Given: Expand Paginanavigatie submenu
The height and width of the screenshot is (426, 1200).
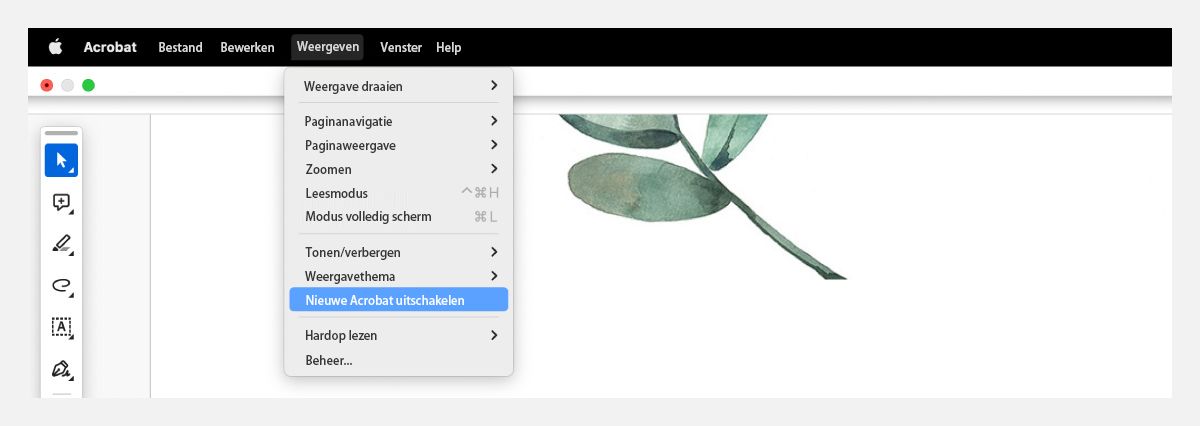Looking at the screenshot, I should tap(399, 121).
